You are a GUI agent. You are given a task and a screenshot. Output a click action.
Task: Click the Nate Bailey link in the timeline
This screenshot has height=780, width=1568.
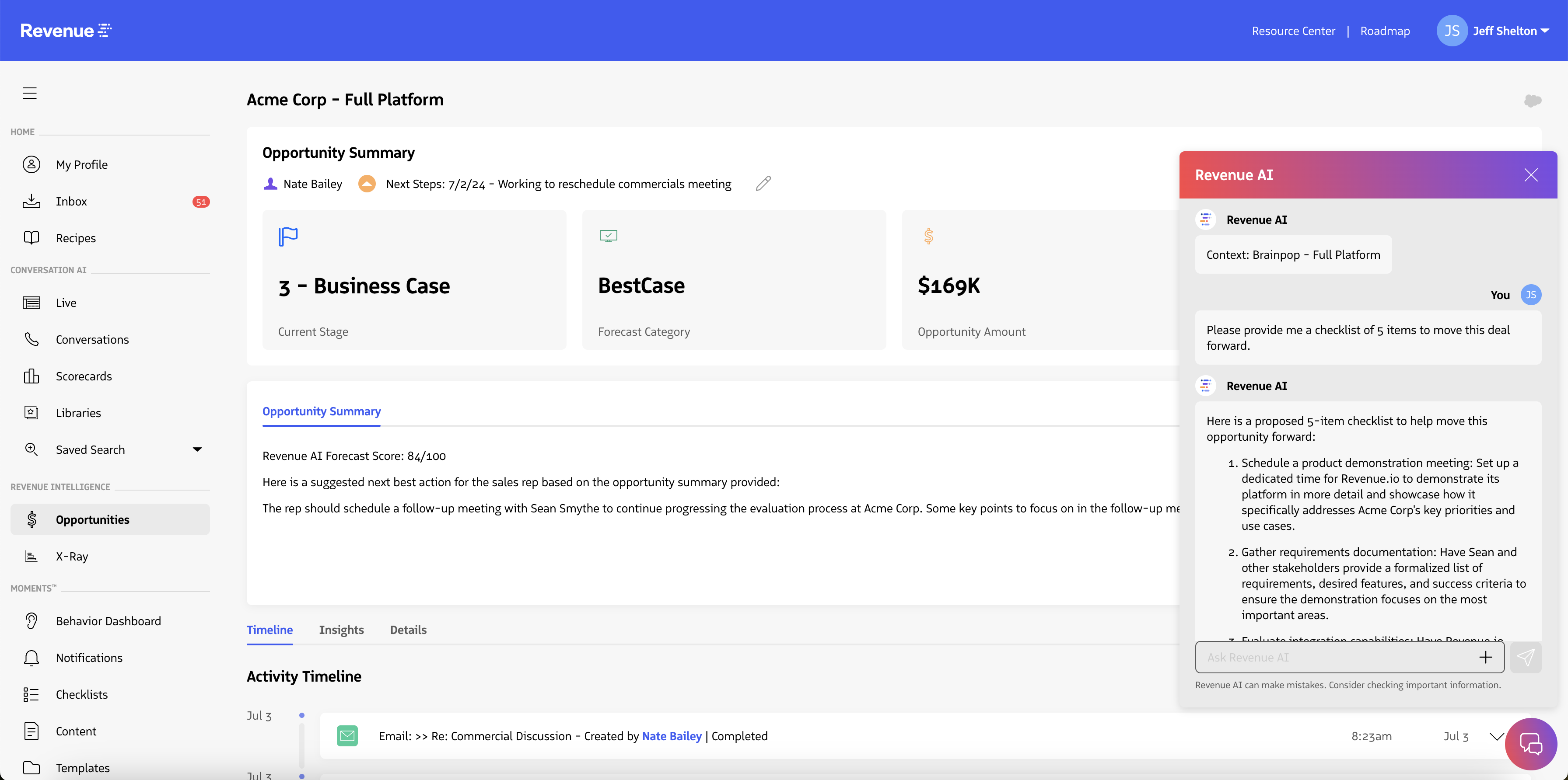(x=672, y=736)
